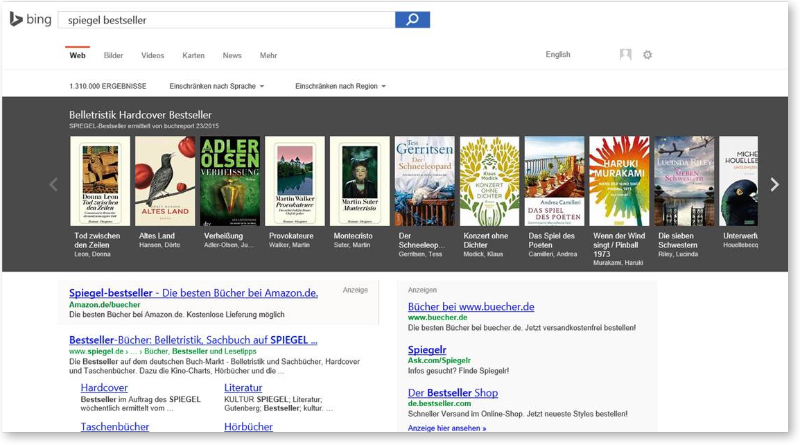Open the Karten tab

click(193, 56)
